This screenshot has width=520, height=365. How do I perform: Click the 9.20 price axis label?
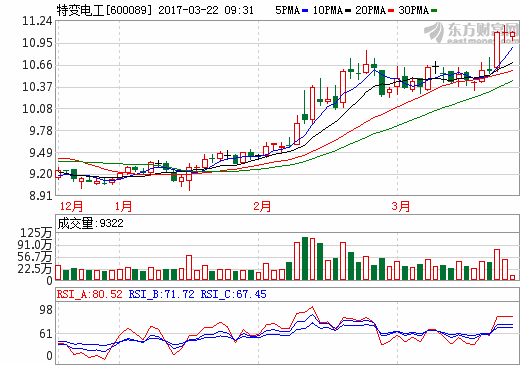click(x=41, y=174)
